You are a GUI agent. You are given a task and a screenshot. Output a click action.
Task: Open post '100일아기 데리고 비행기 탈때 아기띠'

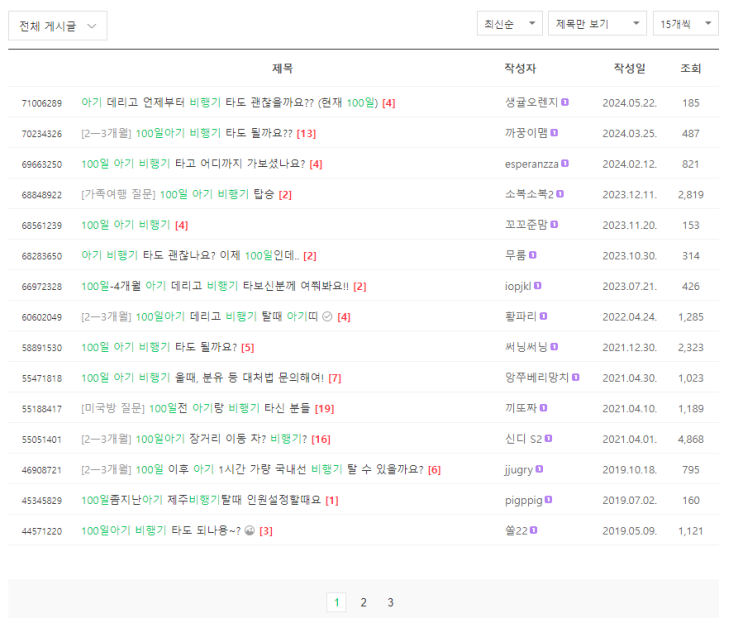coord(227,317)
